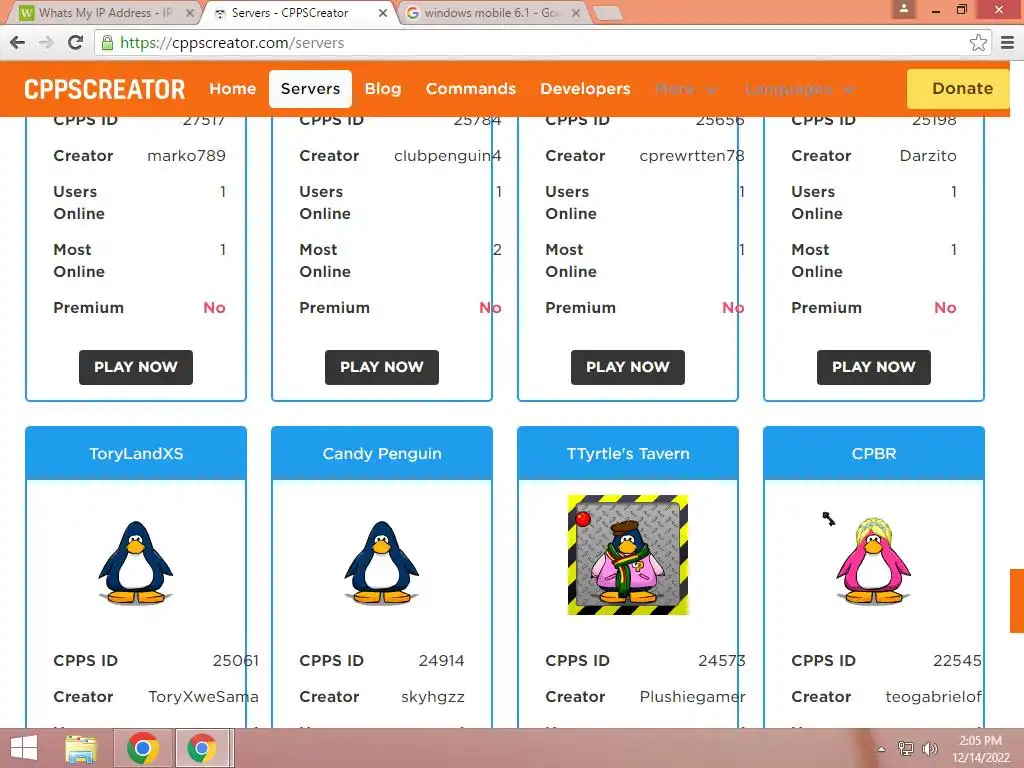The width and height of the screenshot is (1024, 768).
Task: Click the CPBR pink penguin avatar
Action: click(874, 560)
